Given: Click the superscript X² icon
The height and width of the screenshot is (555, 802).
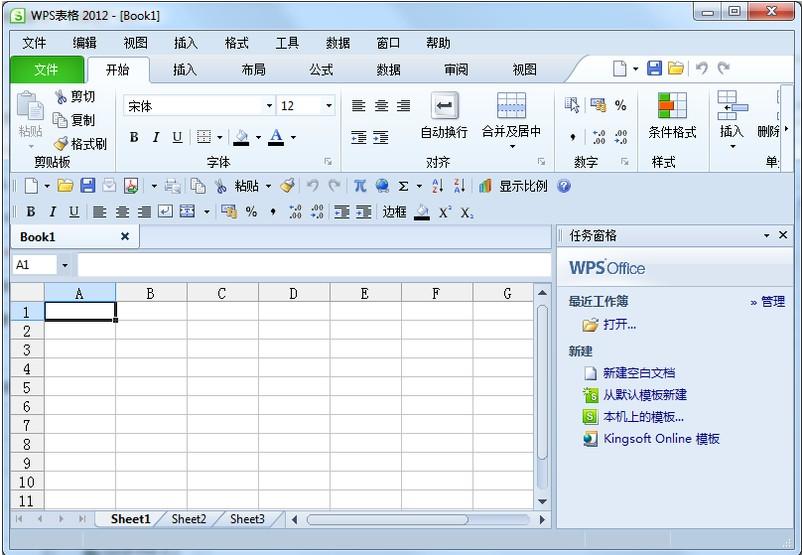Looking at the screenshot, I should pyautogui.click(x=444, y=212).
